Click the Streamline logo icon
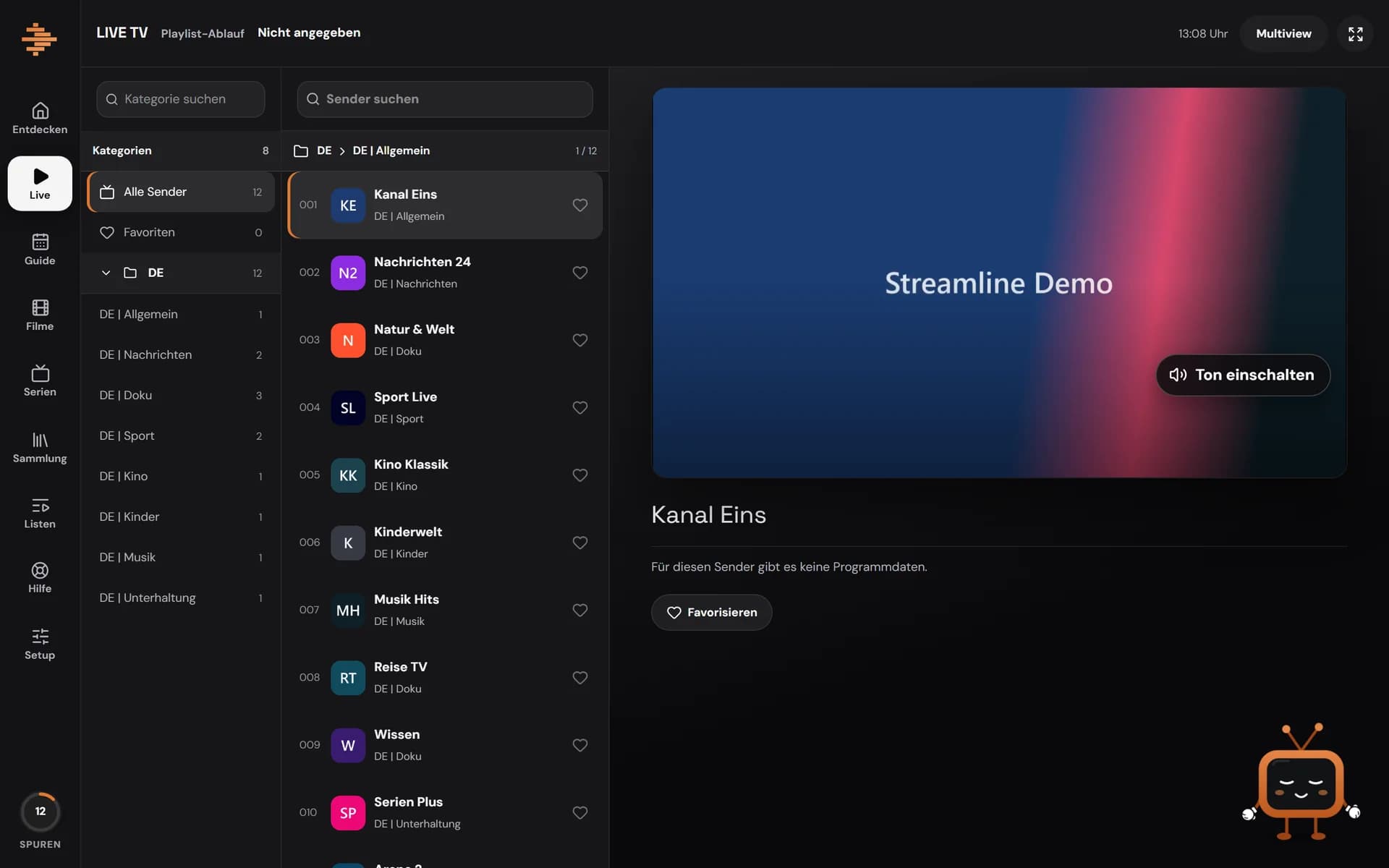Viewport: 1389px width, 868px height. click(x=39, y=38)
